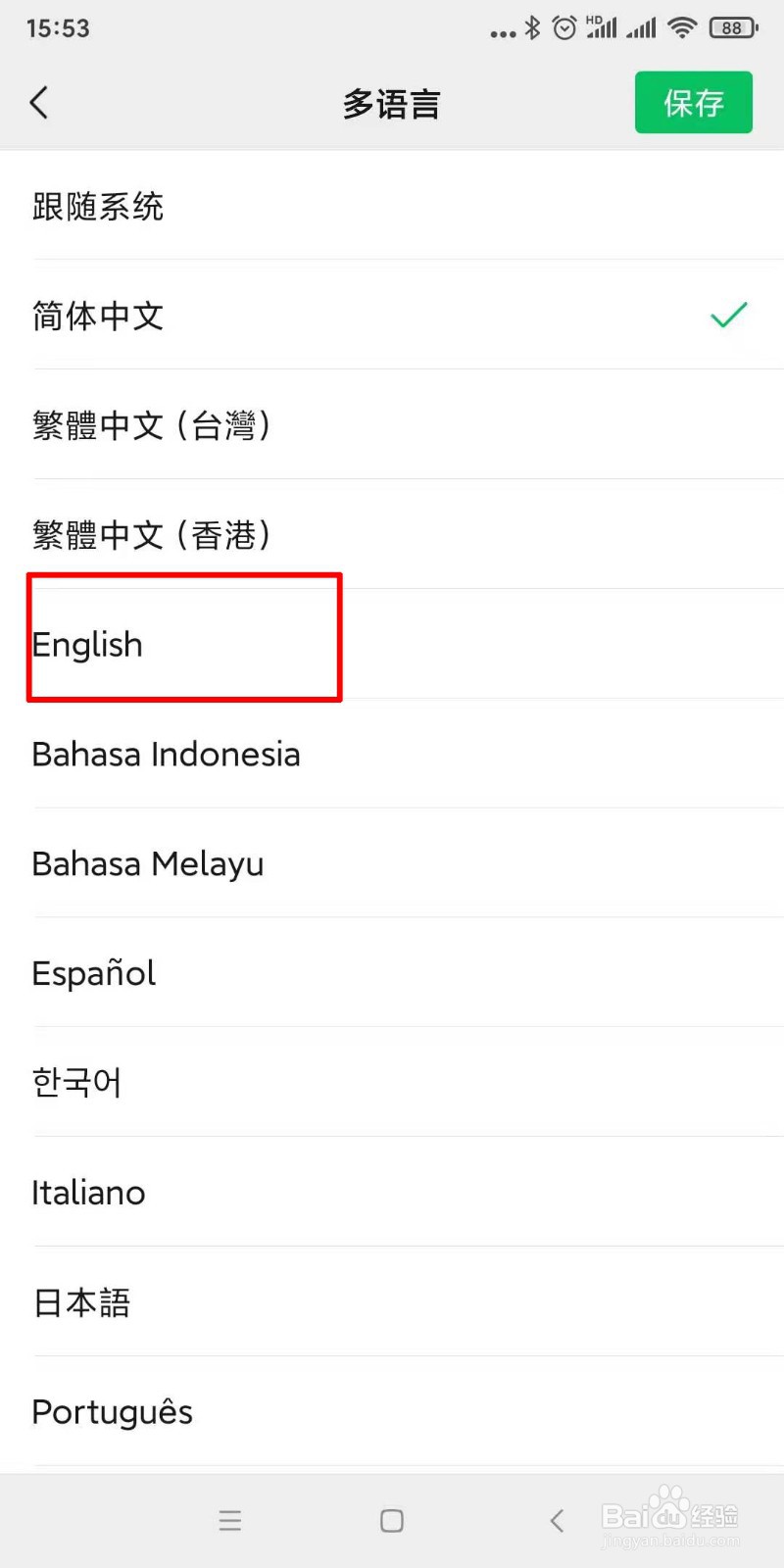This screenshot has height=1568, width=784.
Task: Tap the battery indicator in status bar
Action: (734, 28)
